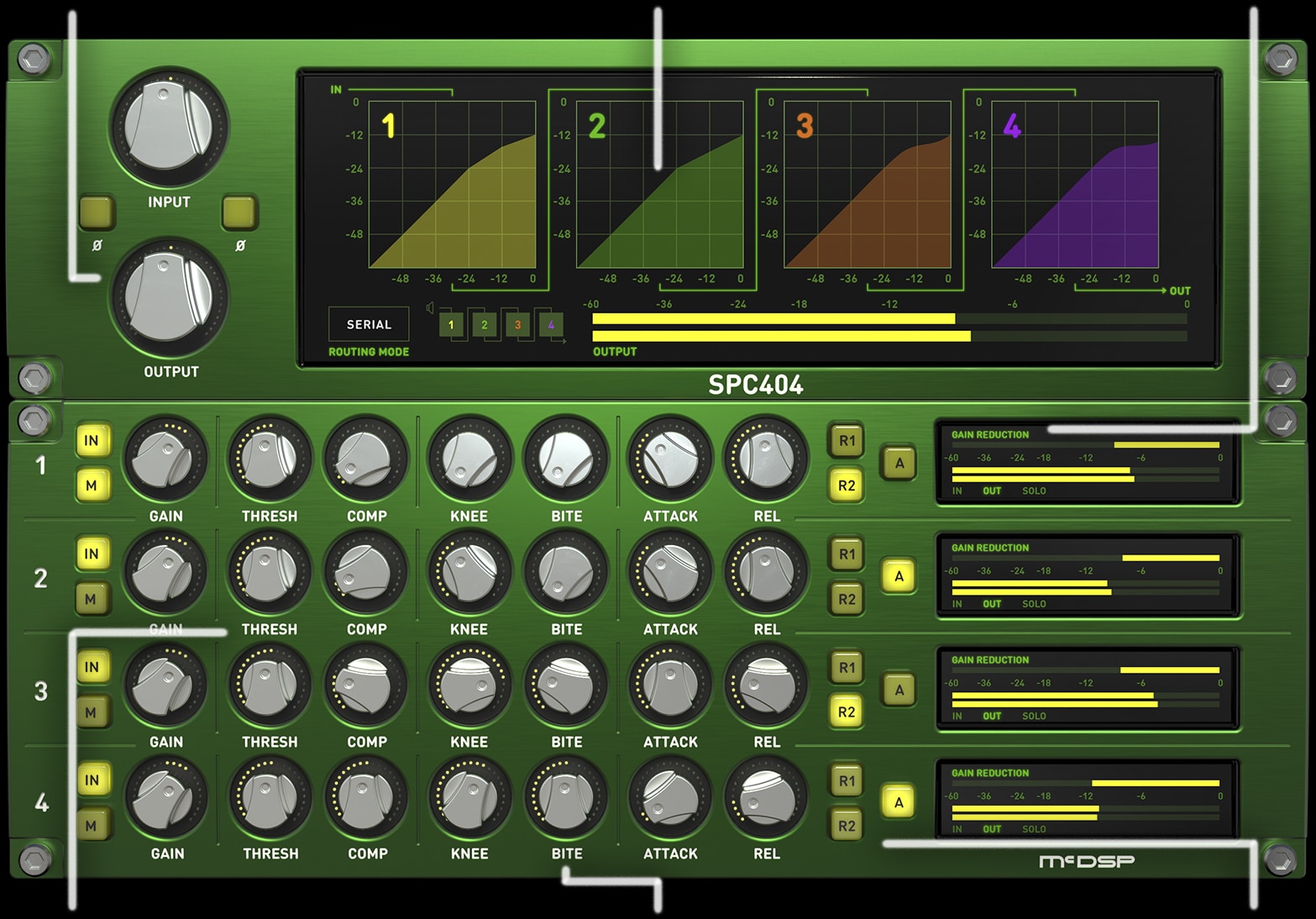Click band 1 REL knob
This screenshot has width=1316, height=919.
(x=766, y=459)
